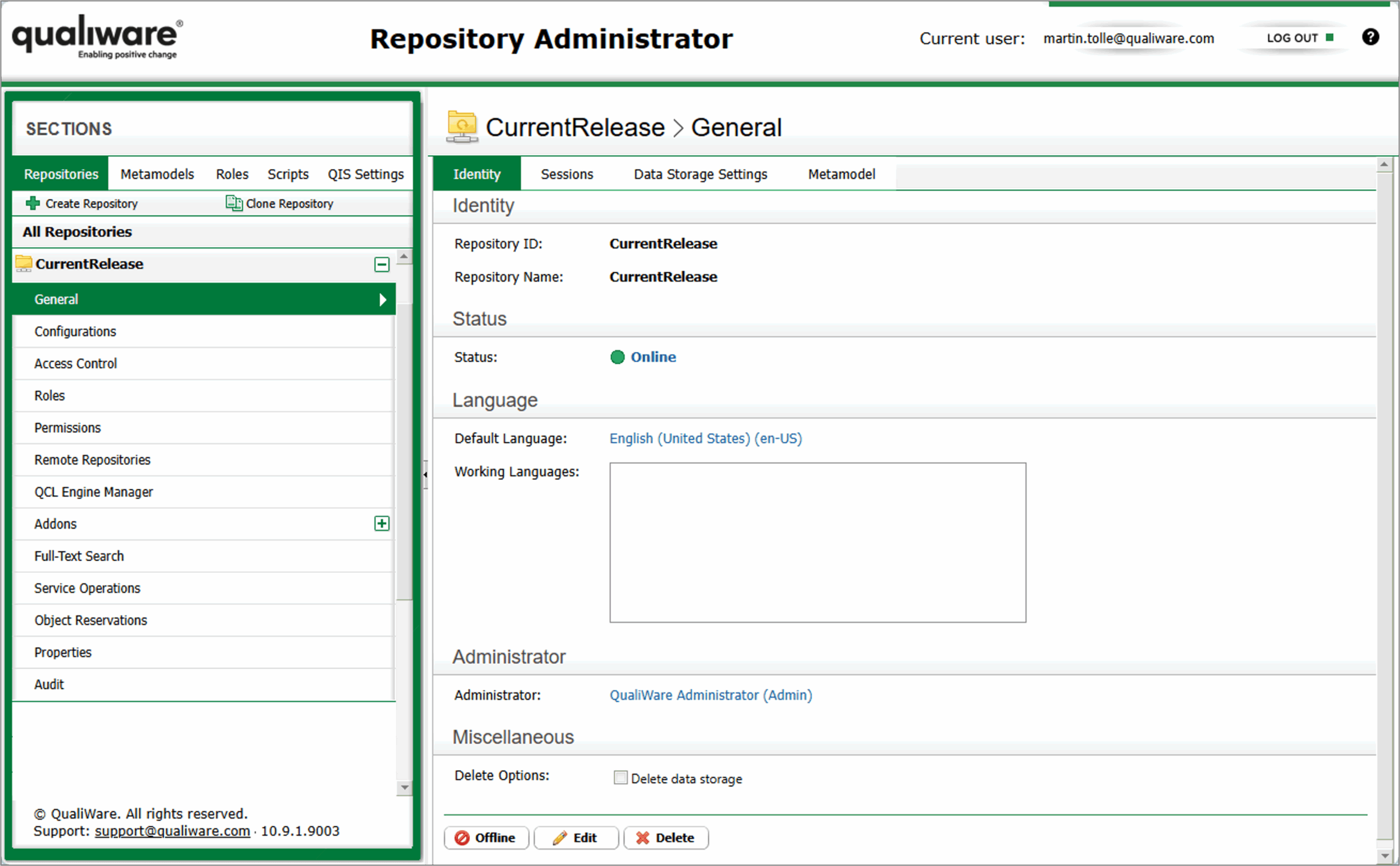Open English (United States) (en-US) language link
The width and height of the screenshot is (1400, 866).
[x=705, y=439]
